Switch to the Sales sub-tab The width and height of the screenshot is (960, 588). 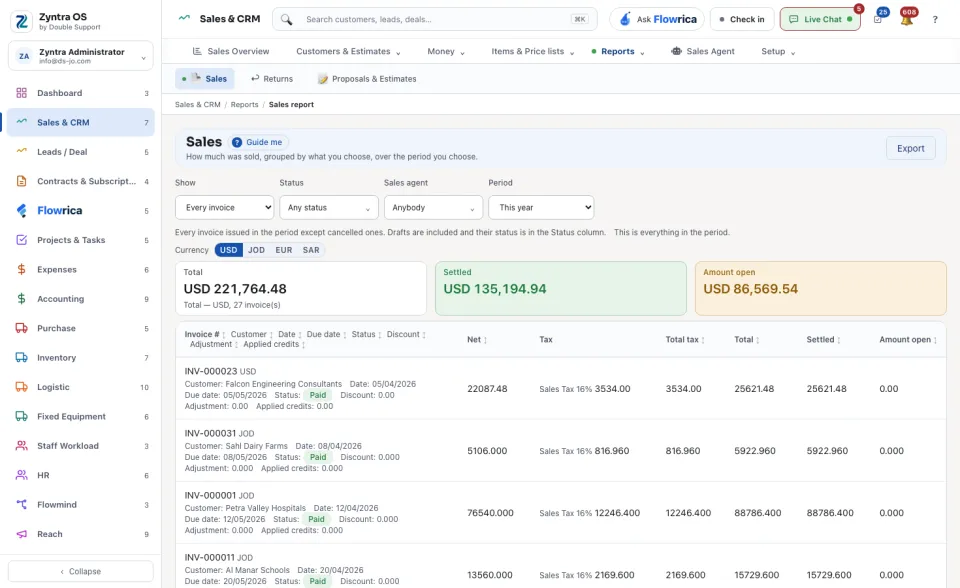point(204,78)
